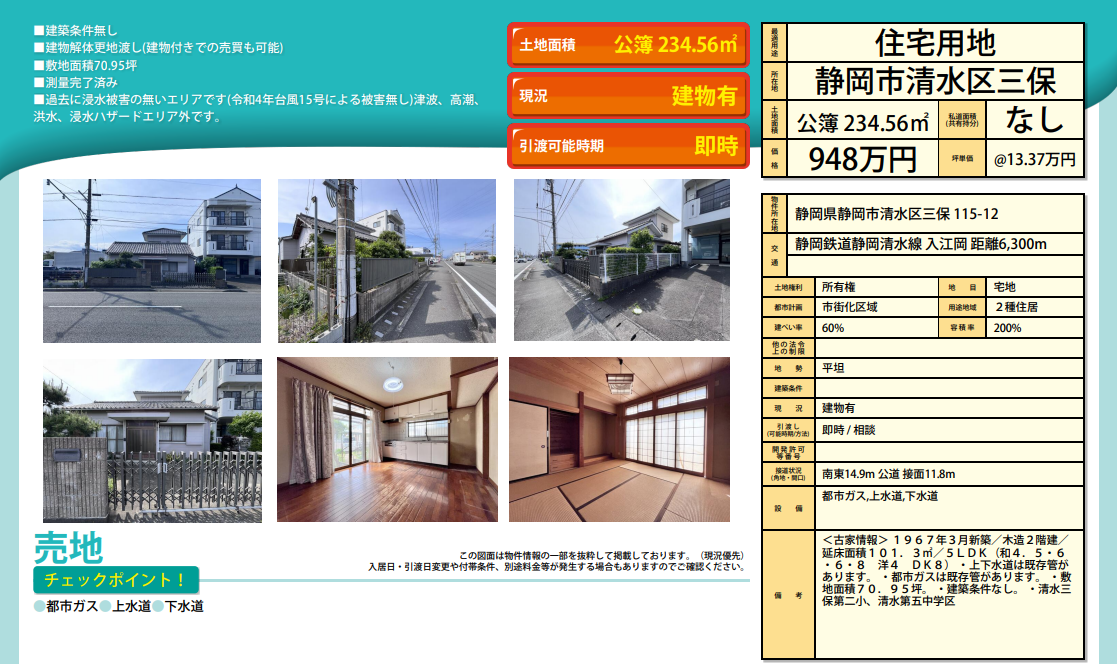Click the 土地面積 公簿 234.56㎡ orange badge
This screenshot has width=1117, height=664.
coord(628,45)
